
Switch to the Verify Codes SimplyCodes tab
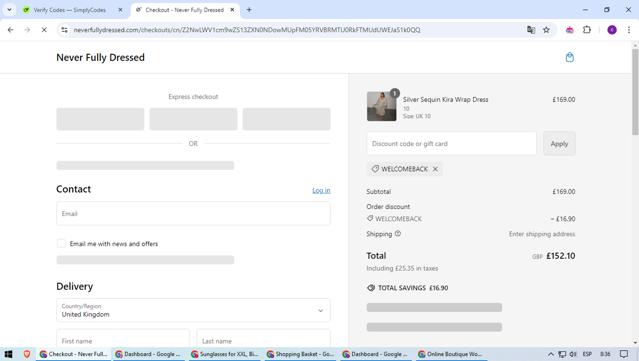point(69,10)
